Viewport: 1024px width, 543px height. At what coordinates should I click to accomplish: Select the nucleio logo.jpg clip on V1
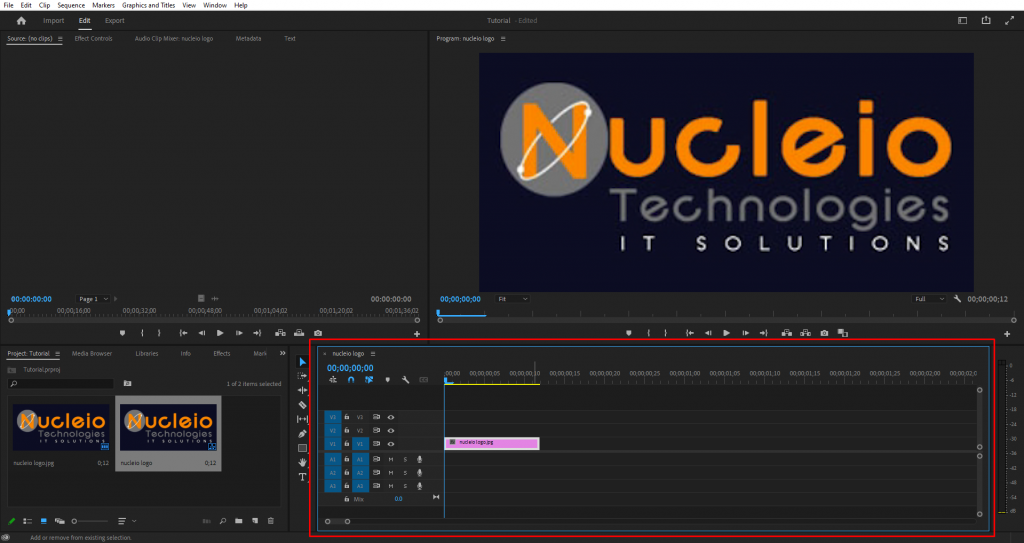click(x=492, y=443)
